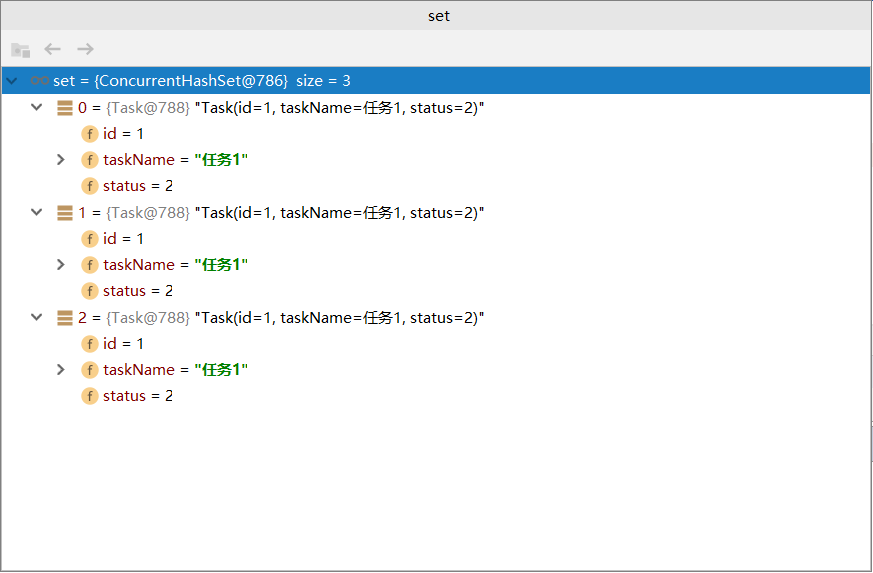The image size is (873, 573).
Task: Expand taskName field under element 2
Action: pos(61,369)
